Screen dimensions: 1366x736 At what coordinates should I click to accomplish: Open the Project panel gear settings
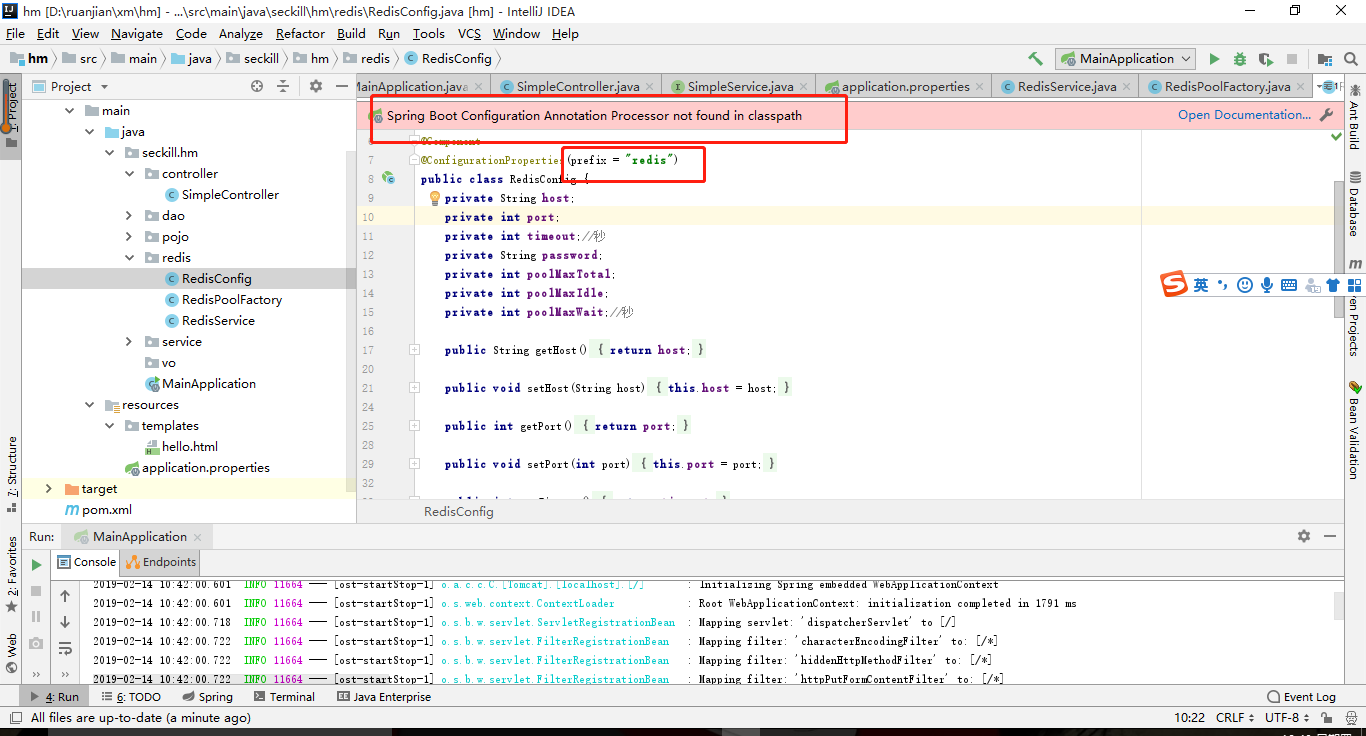point(316,86)
